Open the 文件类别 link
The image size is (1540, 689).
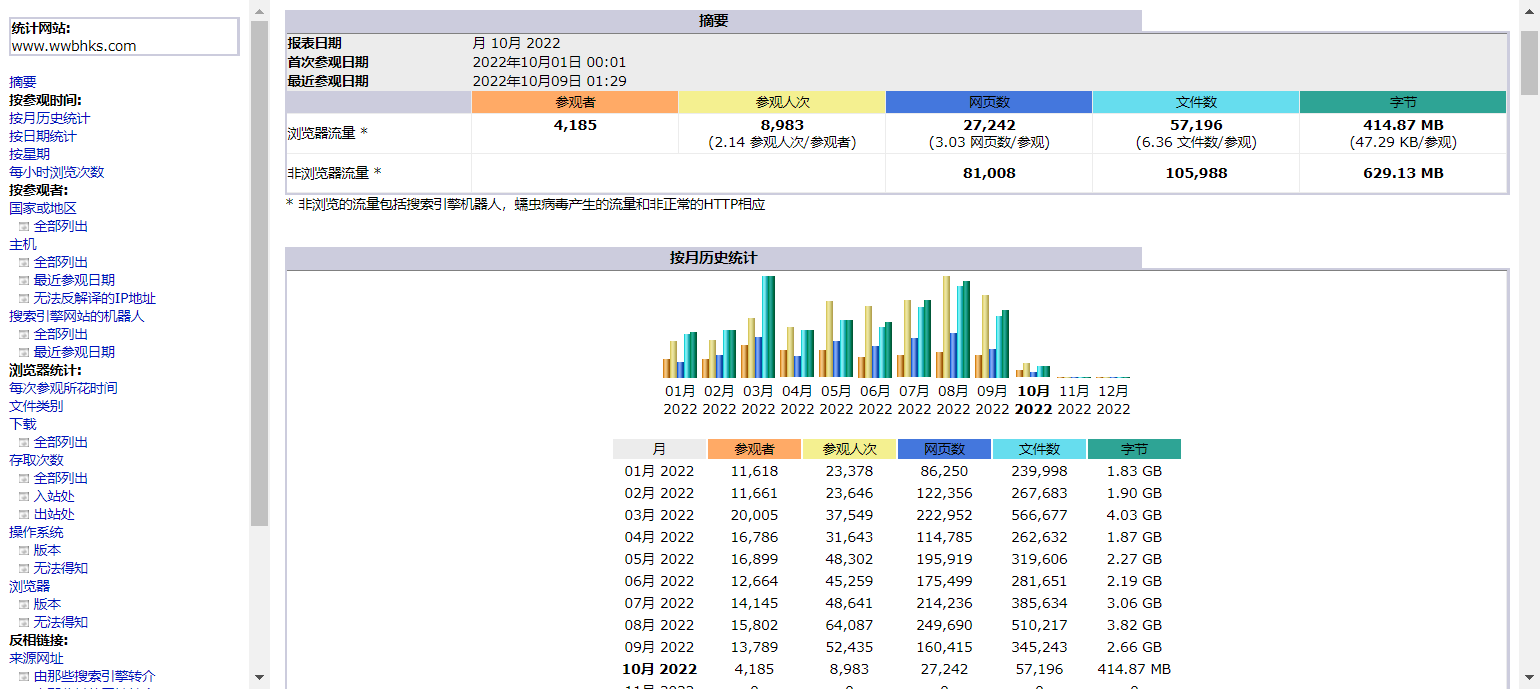tap(36, 406)
